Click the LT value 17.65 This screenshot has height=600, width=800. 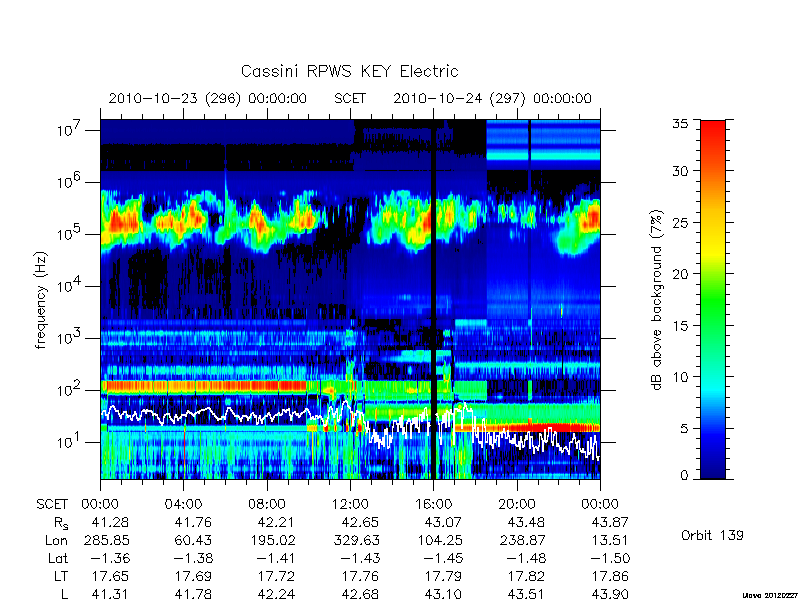coord(110,577)
